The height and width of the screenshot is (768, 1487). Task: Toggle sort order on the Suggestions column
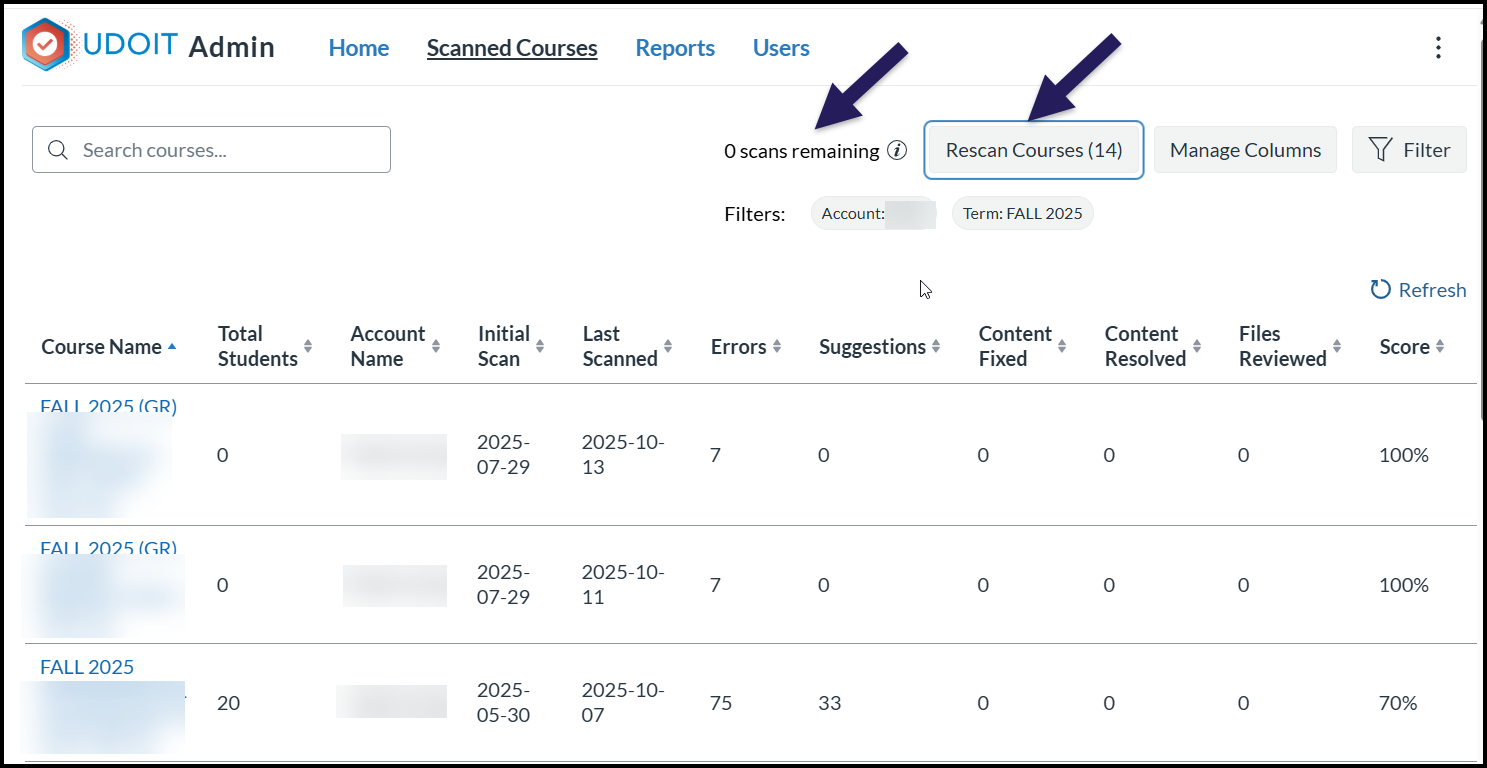(x=935, y=346)
